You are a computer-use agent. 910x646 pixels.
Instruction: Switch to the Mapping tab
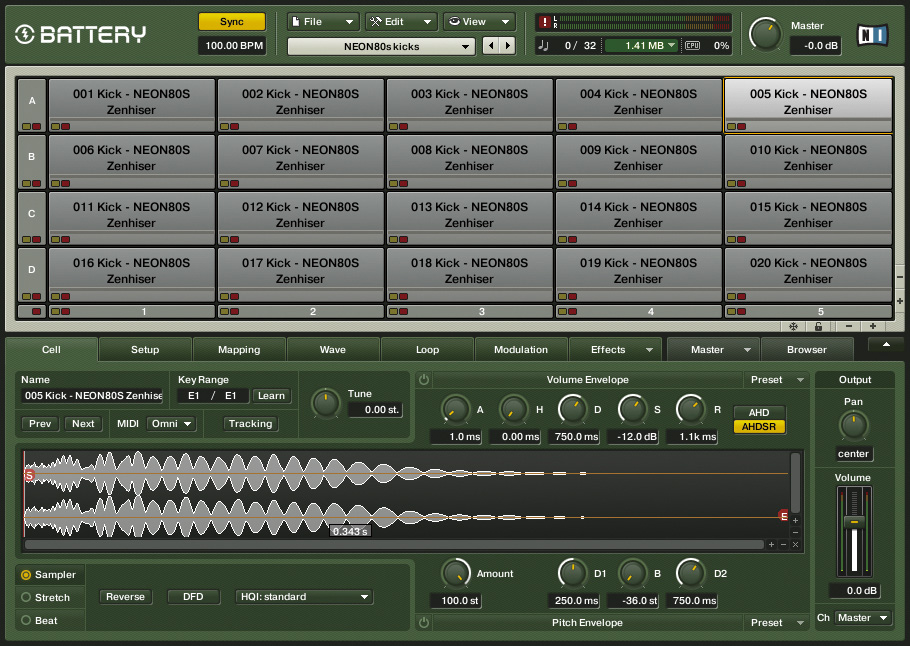239,349
